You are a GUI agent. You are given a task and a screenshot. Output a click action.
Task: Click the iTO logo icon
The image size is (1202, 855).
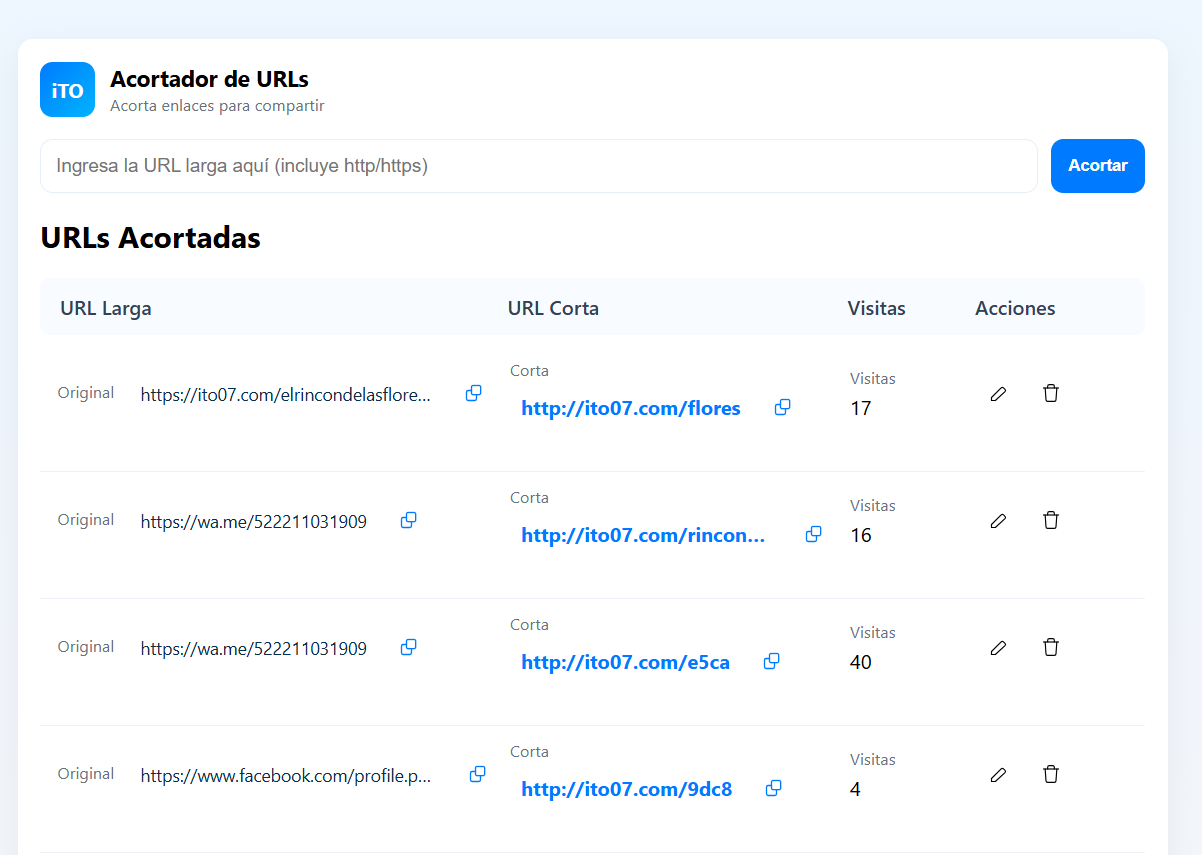[67, 89]
